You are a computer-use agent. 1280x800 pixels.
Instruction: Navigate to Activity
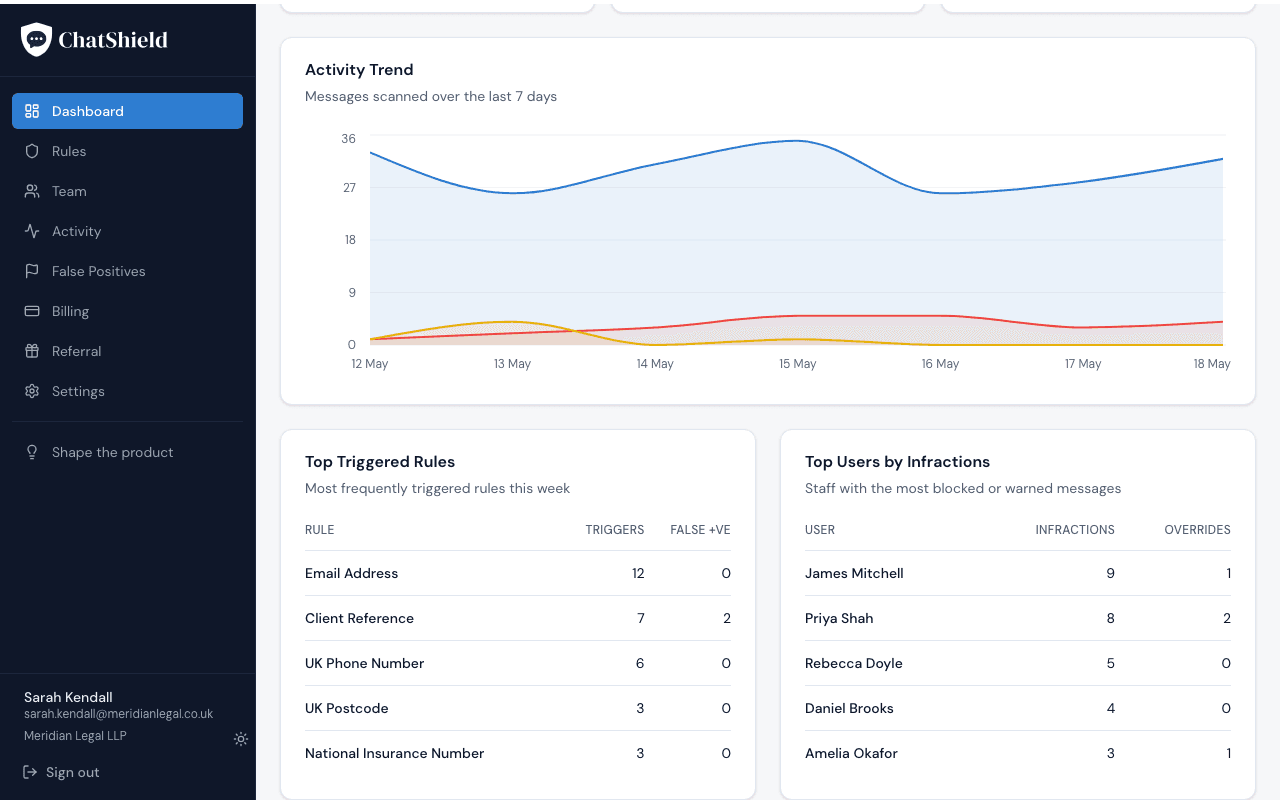coord(127,231)
